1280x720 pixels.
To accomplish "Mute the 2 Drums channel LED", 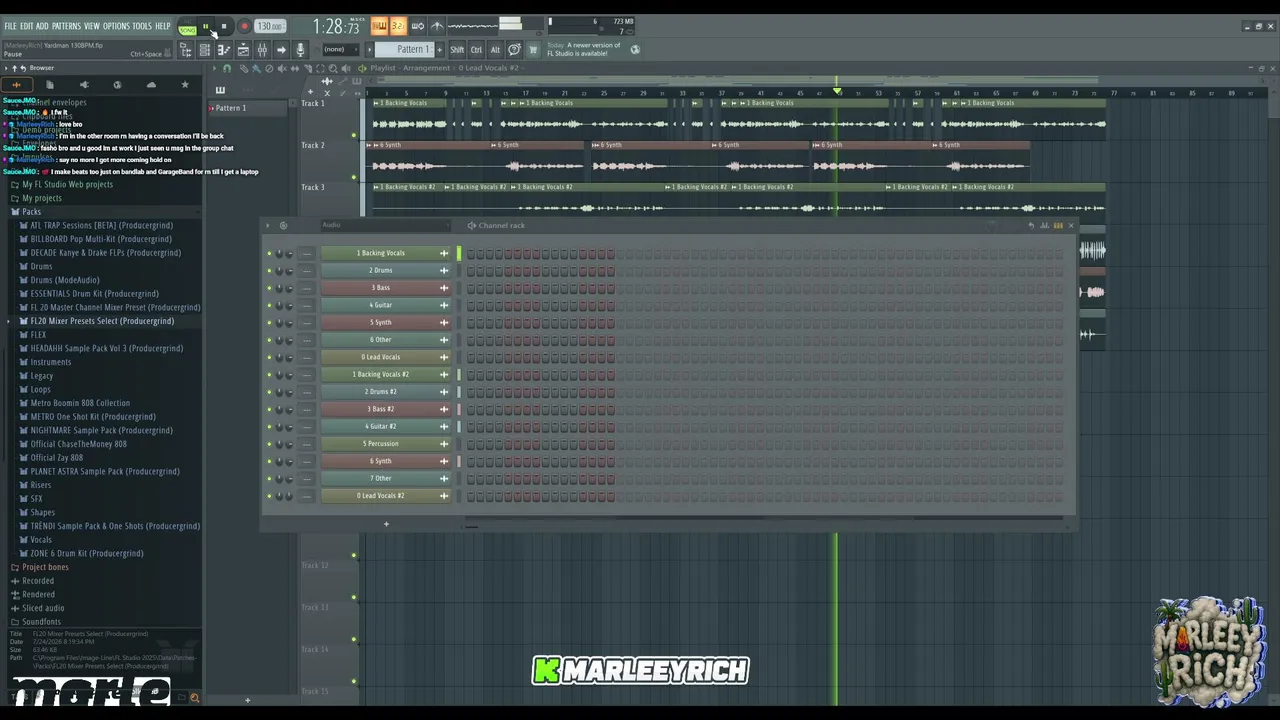I will [269, 271].
